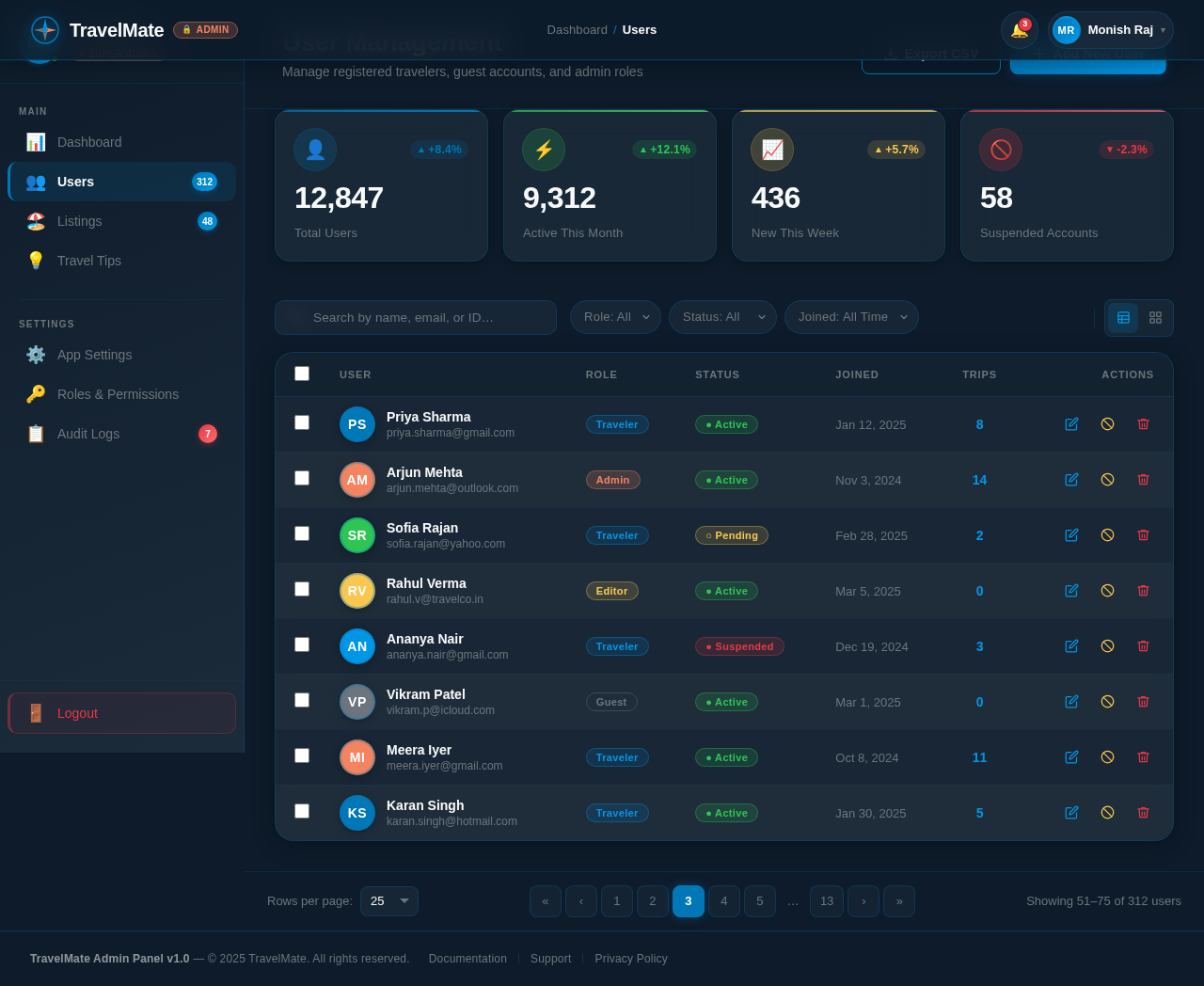The height and width of the screenshot is (986, 1204).
Task: Navigate to Dashboard in the sidebar
Action: point(89,142)
